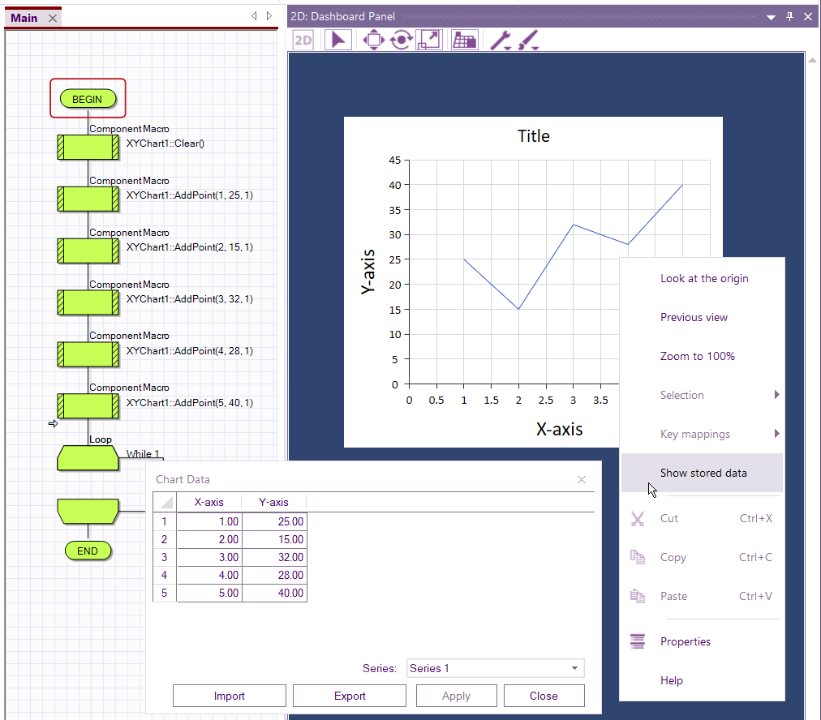Select Zoom to 100% from context menu

point(697,356)
